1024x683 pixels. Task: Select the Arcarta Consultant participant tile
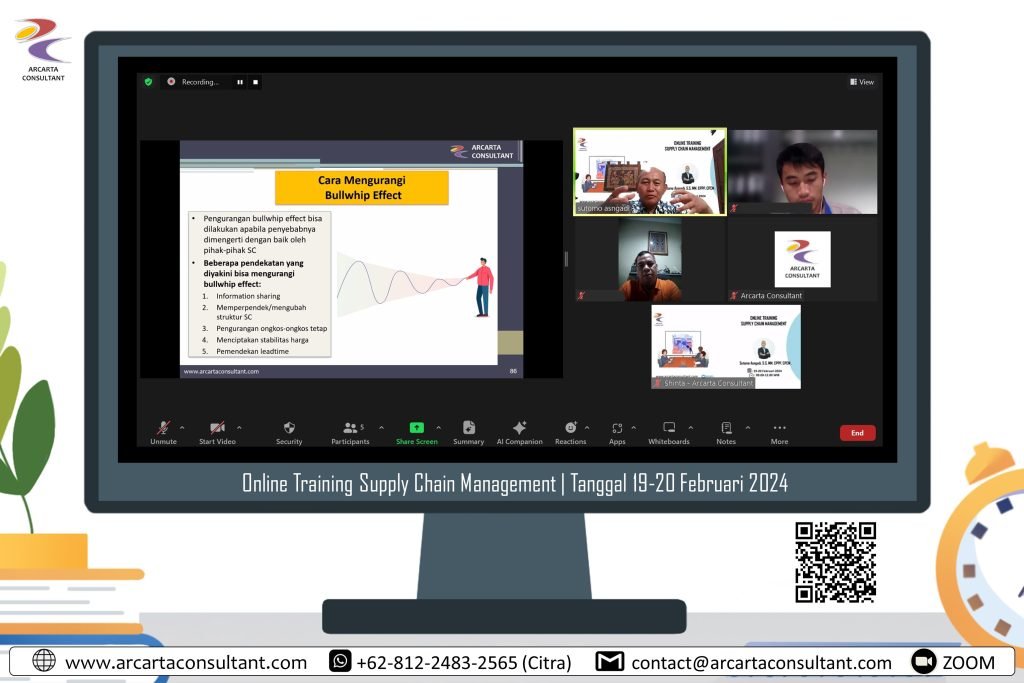[x=802, y=260]
